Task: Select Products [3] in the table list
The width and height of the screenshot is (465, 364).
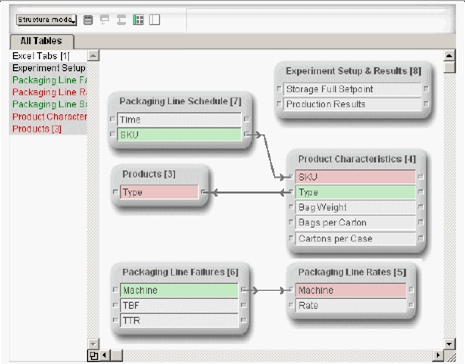Action: [x=37, y=129]
